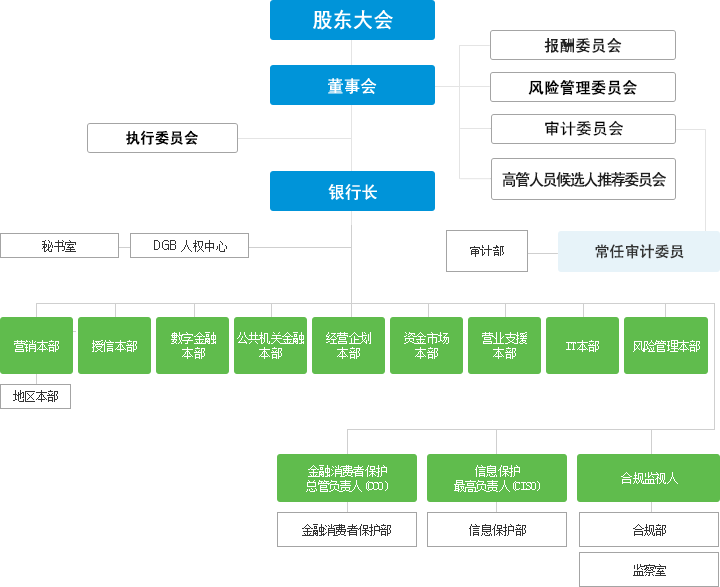Click the 数字金融本部 green box
Viewport: 720px width, 587px height.
(192, 346)
